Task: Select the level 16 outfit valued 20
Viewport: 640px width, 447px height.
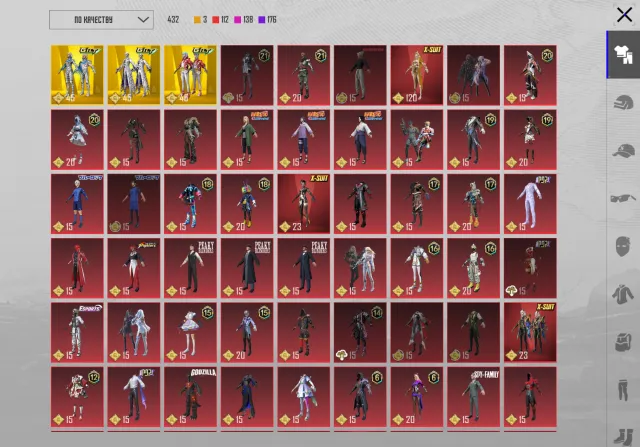Action: coord(473,268)
